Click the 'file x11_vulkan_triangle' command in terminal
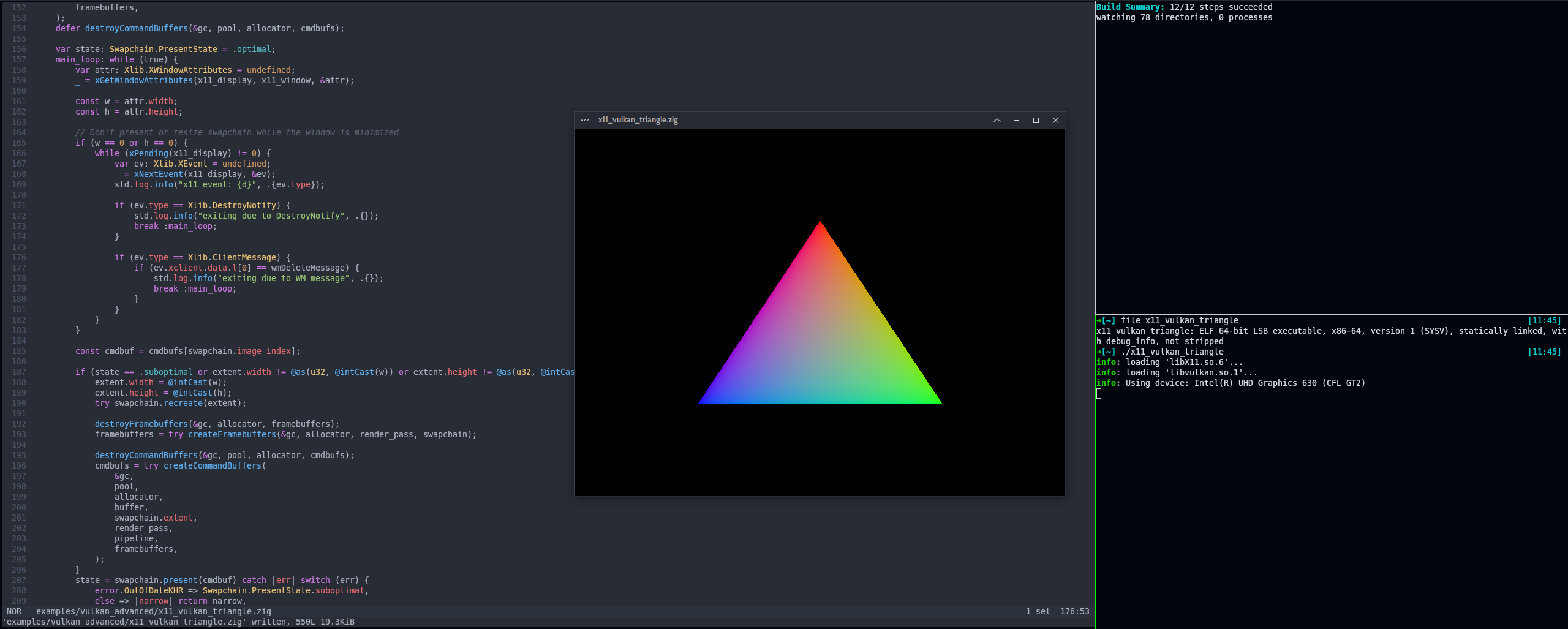This screenshot has width=1568, height=629. [x=1179, y=320]
